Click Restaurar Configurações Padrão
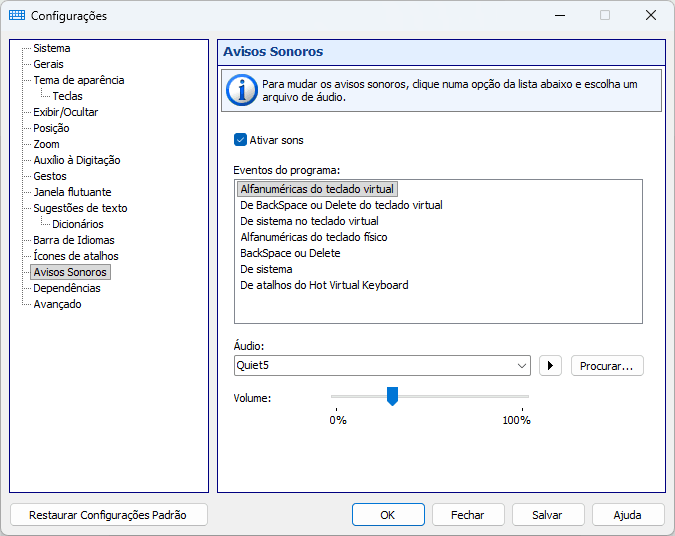Viewport: 675px width, 536px height. [108, 514]
